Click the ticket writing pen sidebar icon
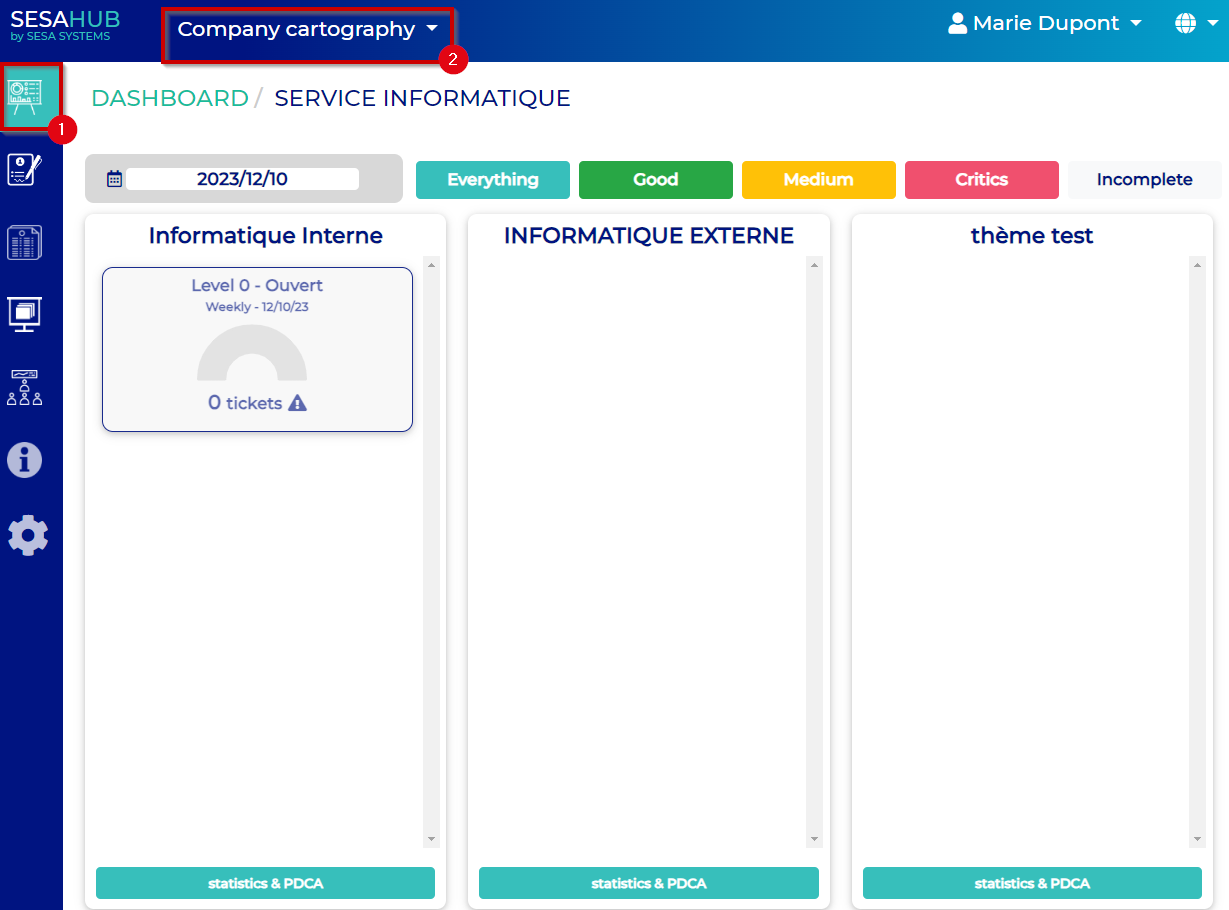The height and width of the screenshot is (910, 1229). click(x=25, y=169)
